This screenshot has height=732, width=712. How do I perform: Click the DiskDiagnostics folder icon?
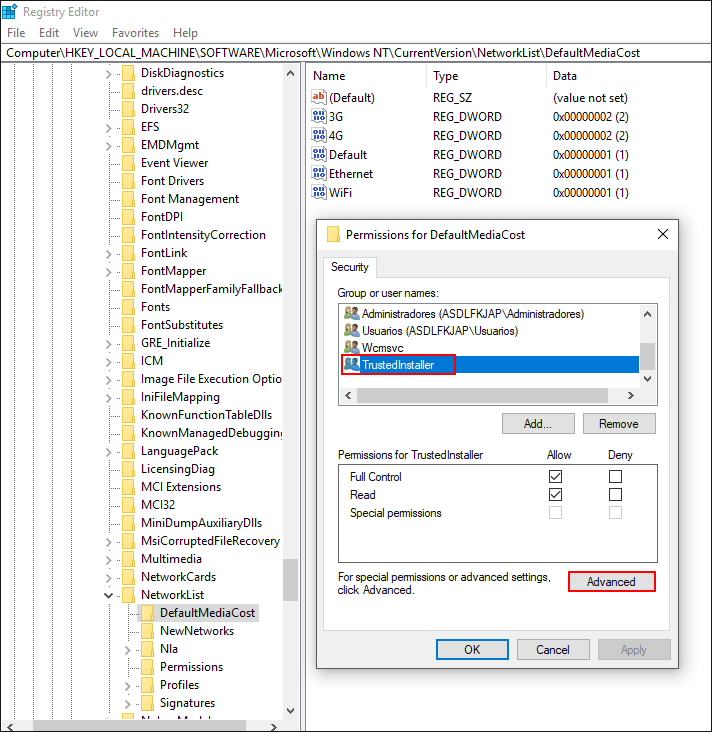(128, 73)
